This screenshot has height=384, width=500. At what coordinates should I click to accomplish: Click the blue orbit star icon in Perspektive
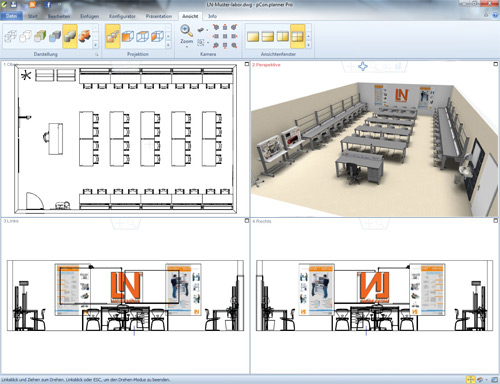coord(363,66)
